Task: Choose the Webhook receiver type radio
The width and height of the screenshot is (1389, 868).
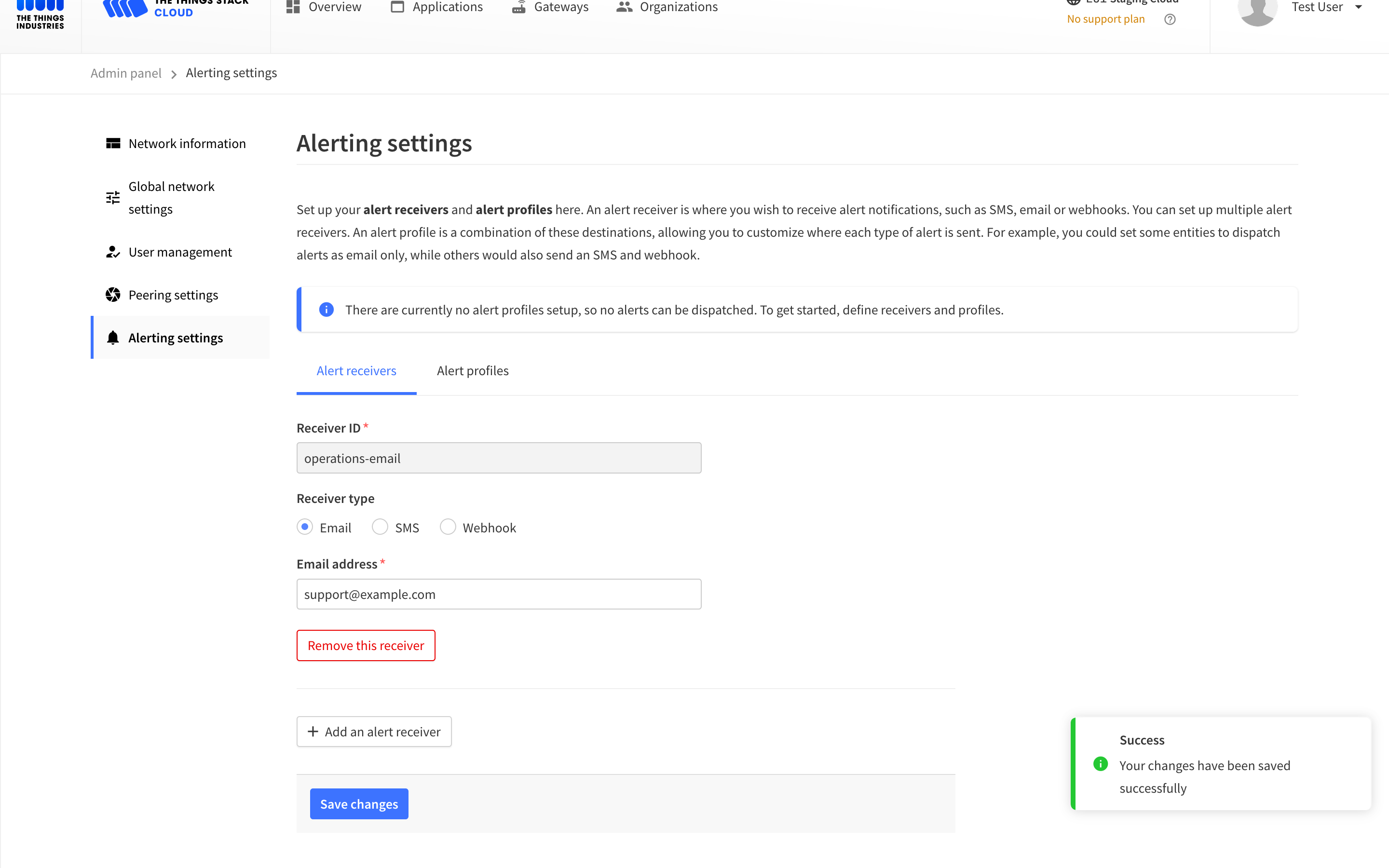Action: tap(448, 527)
